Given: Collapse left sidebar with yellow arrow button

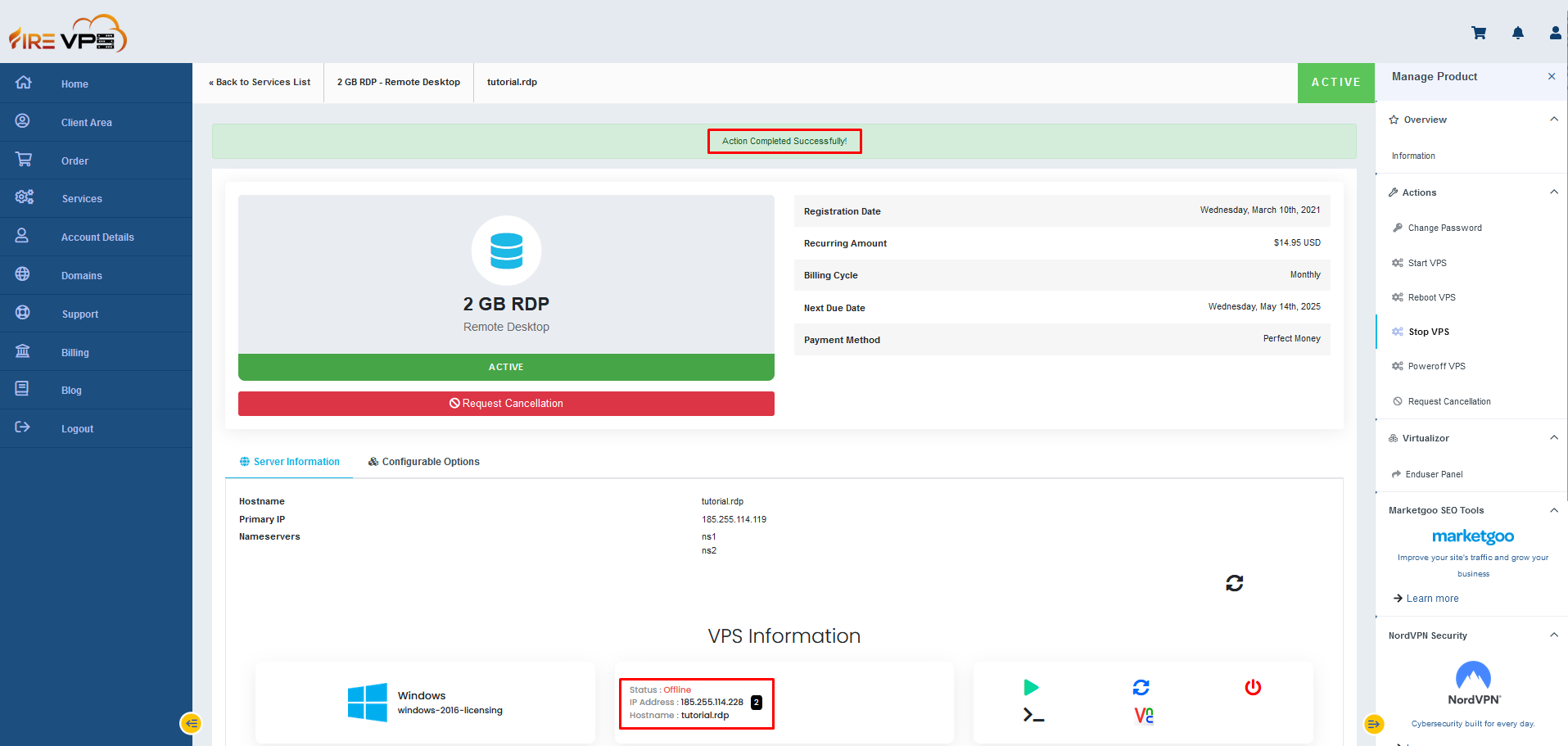Looking at the screenshot, I should 191,723.
